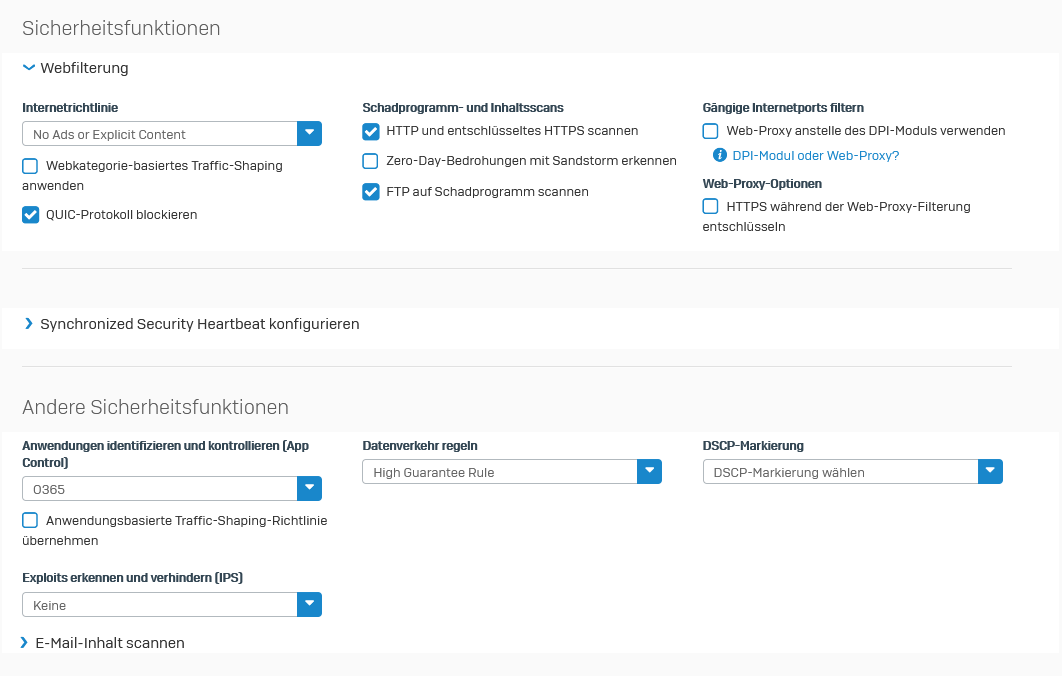Screen dimensions: 1062x676
Task: Expand the E-Mail-Inhalt scannen section
Action: (x=24, y=642)
